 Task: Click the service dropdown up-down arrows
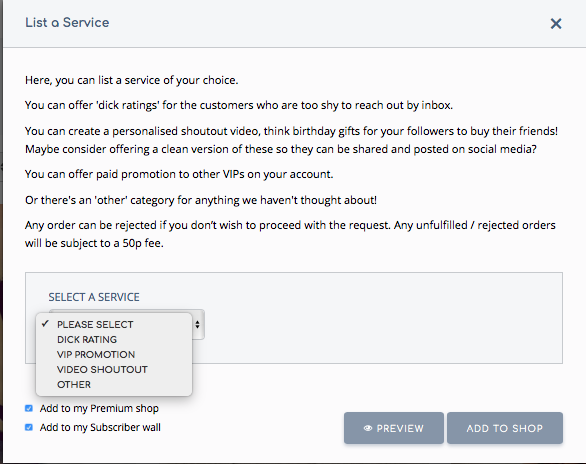point(197,324)
